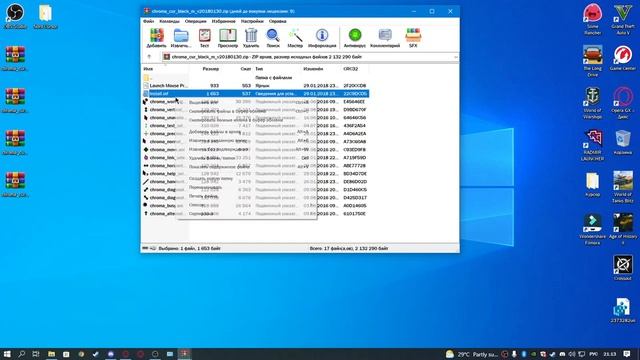Image resolution: width=640 pixels, height=360 pixels.
Task: Open Task View on the taskbar
Action: [36, 354]
